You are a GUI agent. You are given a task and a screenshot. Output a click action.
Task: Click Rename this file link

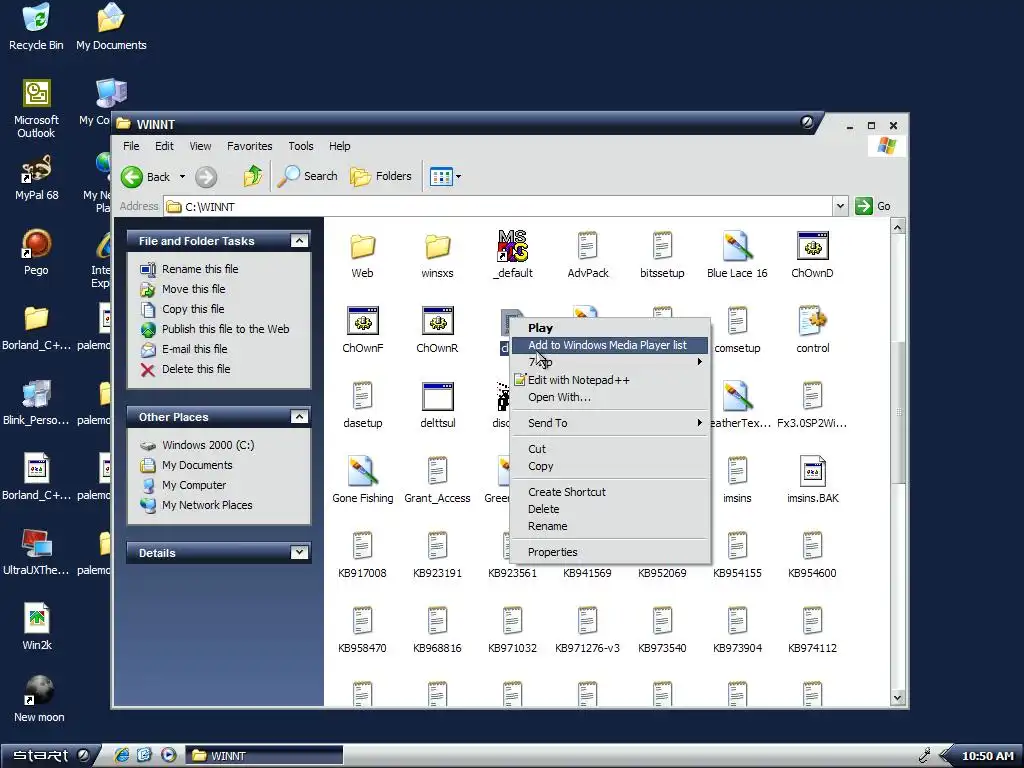tap(200, 269)
